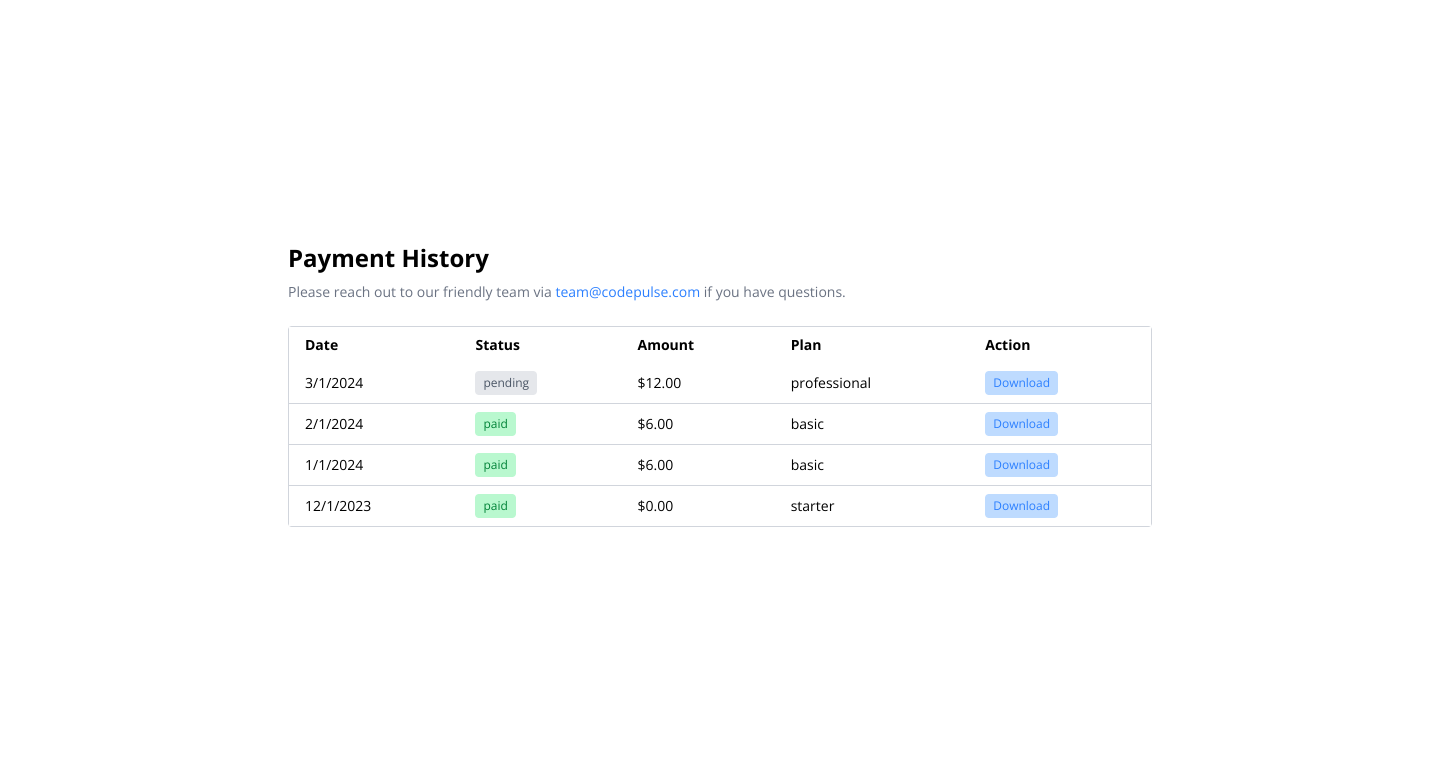
Task: Click the paid badge for 2/1/2024
Action: (495, 424)
